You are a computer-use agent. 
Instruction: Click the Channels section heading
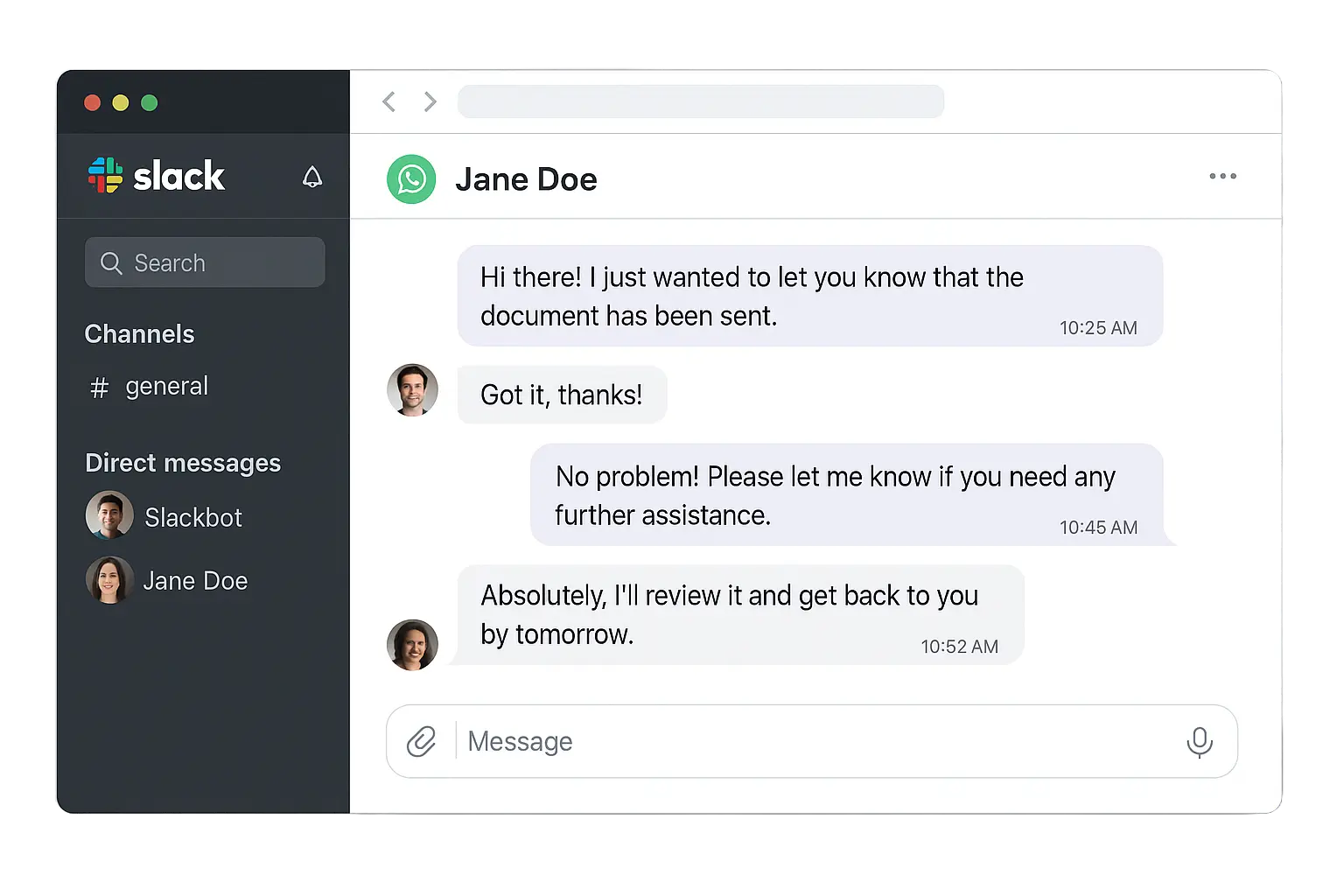tap(139, 333)
